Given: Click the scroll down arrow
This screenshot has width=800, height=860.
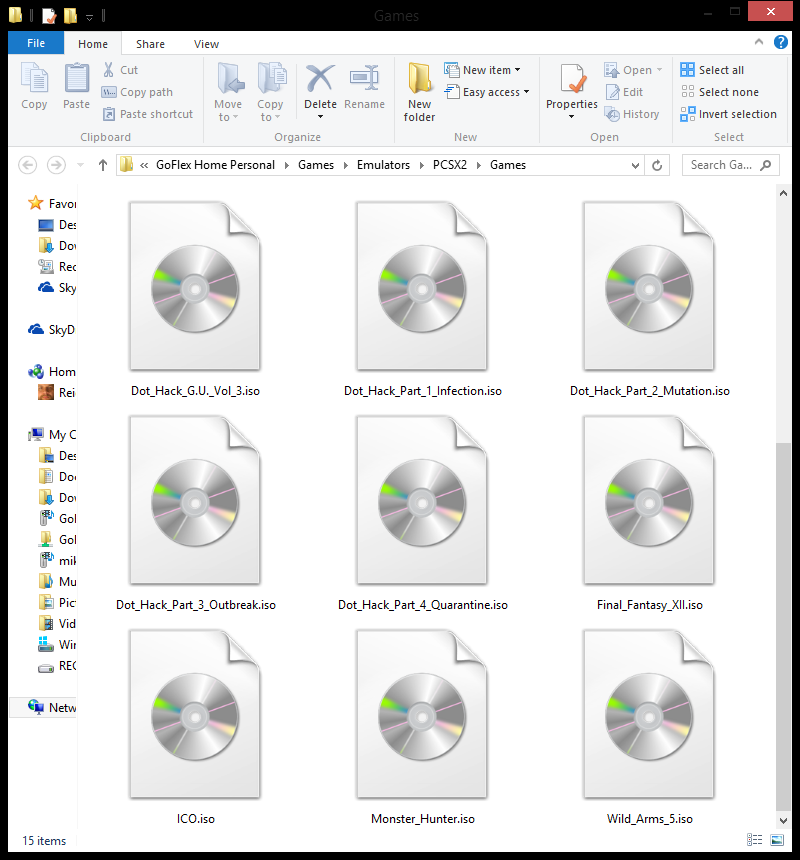Looking at the screenshot, I should (783, 821).
